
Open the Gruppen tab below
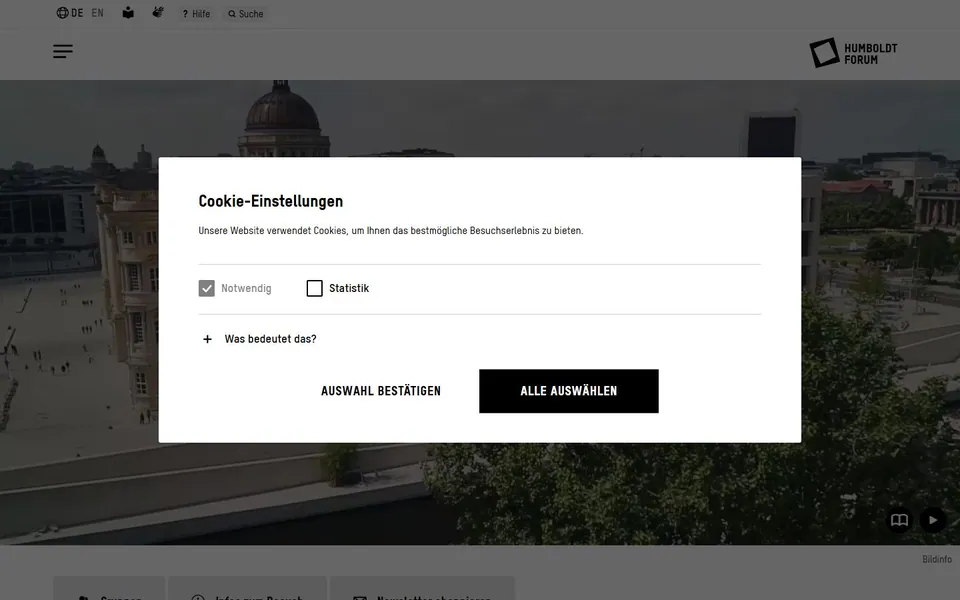(x=109, y=588)
